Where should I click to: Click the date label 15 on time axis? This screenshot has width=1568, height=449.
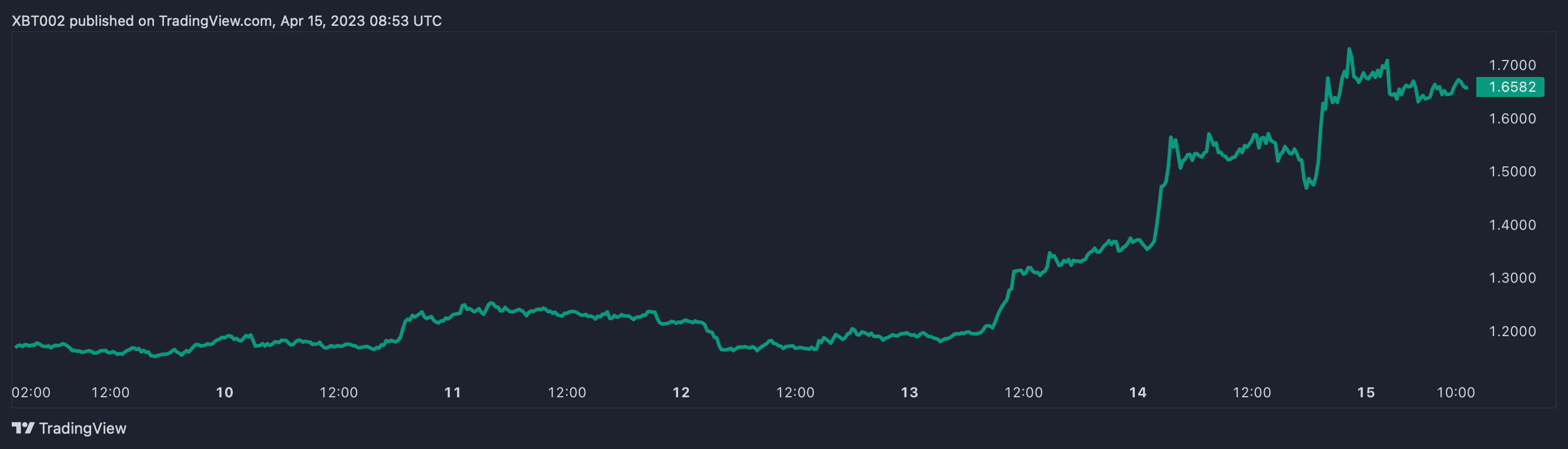tap(1366, 393)
